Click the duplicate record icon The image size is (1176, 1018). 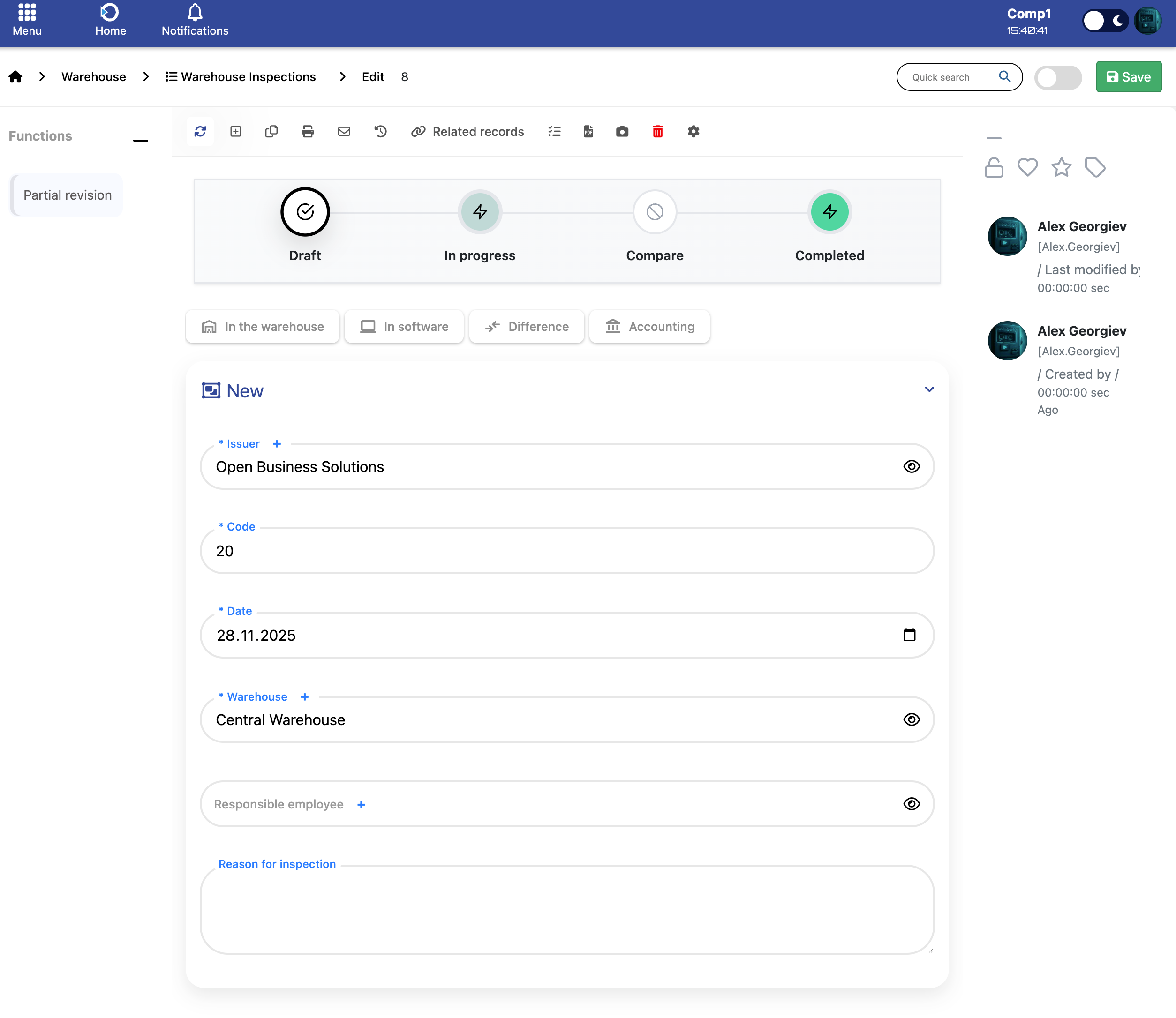(271, 132)
